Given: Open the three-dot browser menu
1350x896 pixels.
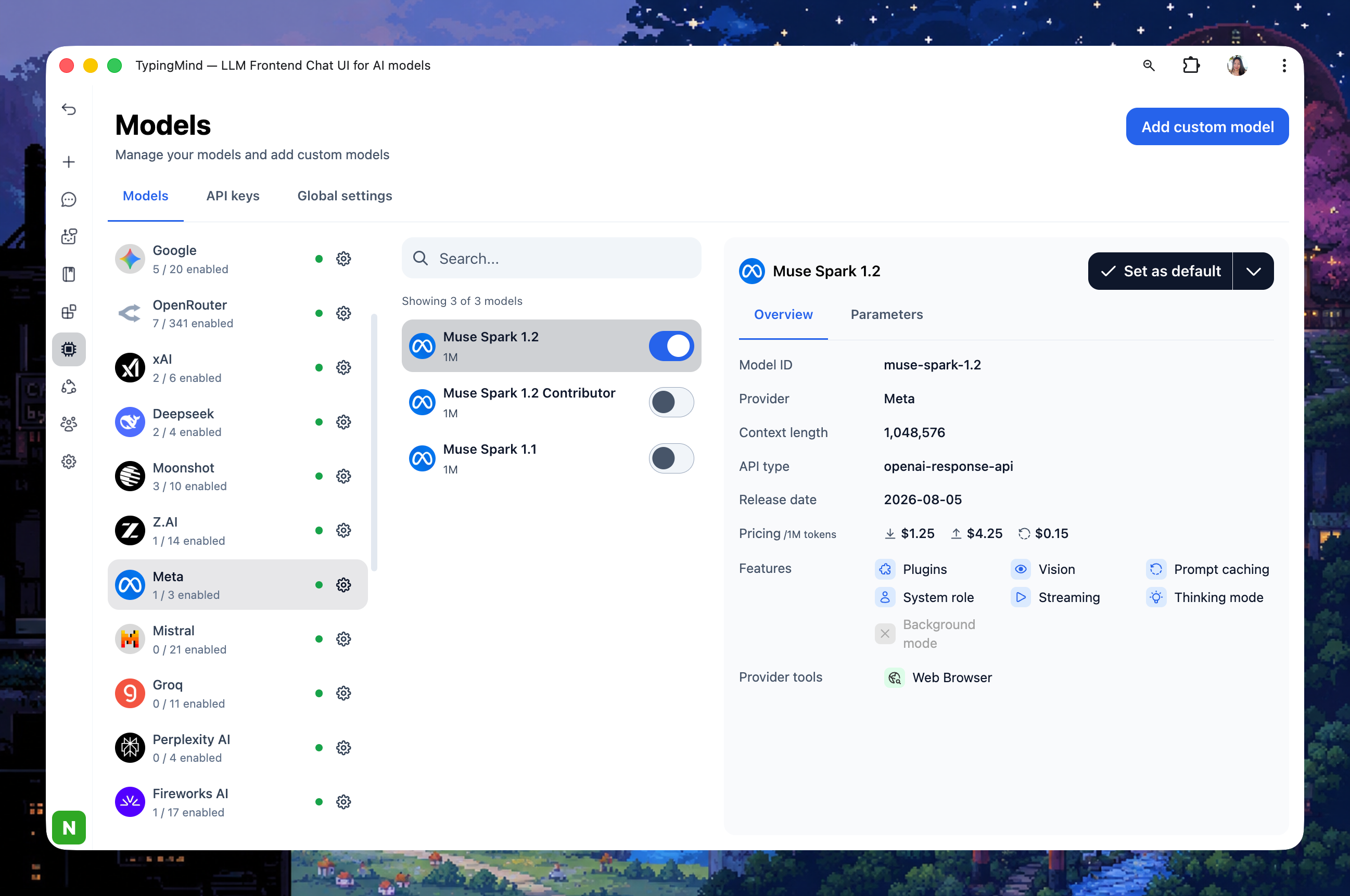Looking at the screenshot, I should pyautogui.click(x=1284, y=65).
